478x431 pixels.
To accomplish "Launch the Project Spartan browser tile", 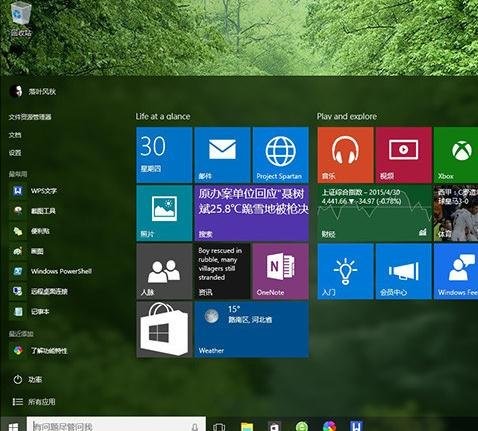I will tap(280, 155).
